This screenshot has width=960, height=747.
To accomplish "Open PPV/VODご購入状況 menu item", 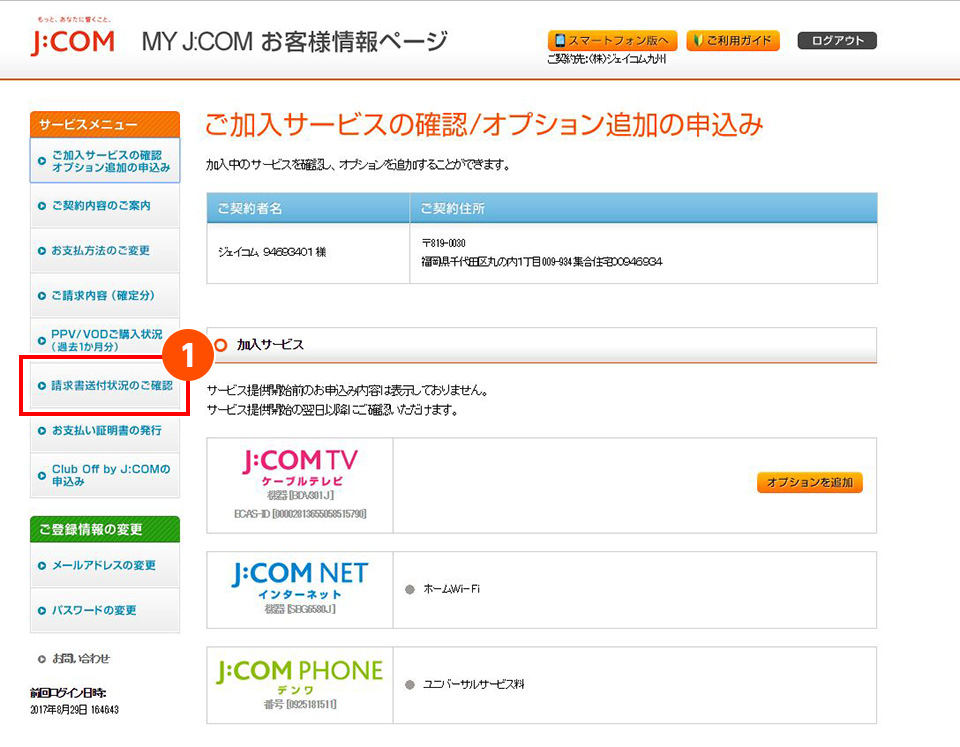I will coord(105,340).
